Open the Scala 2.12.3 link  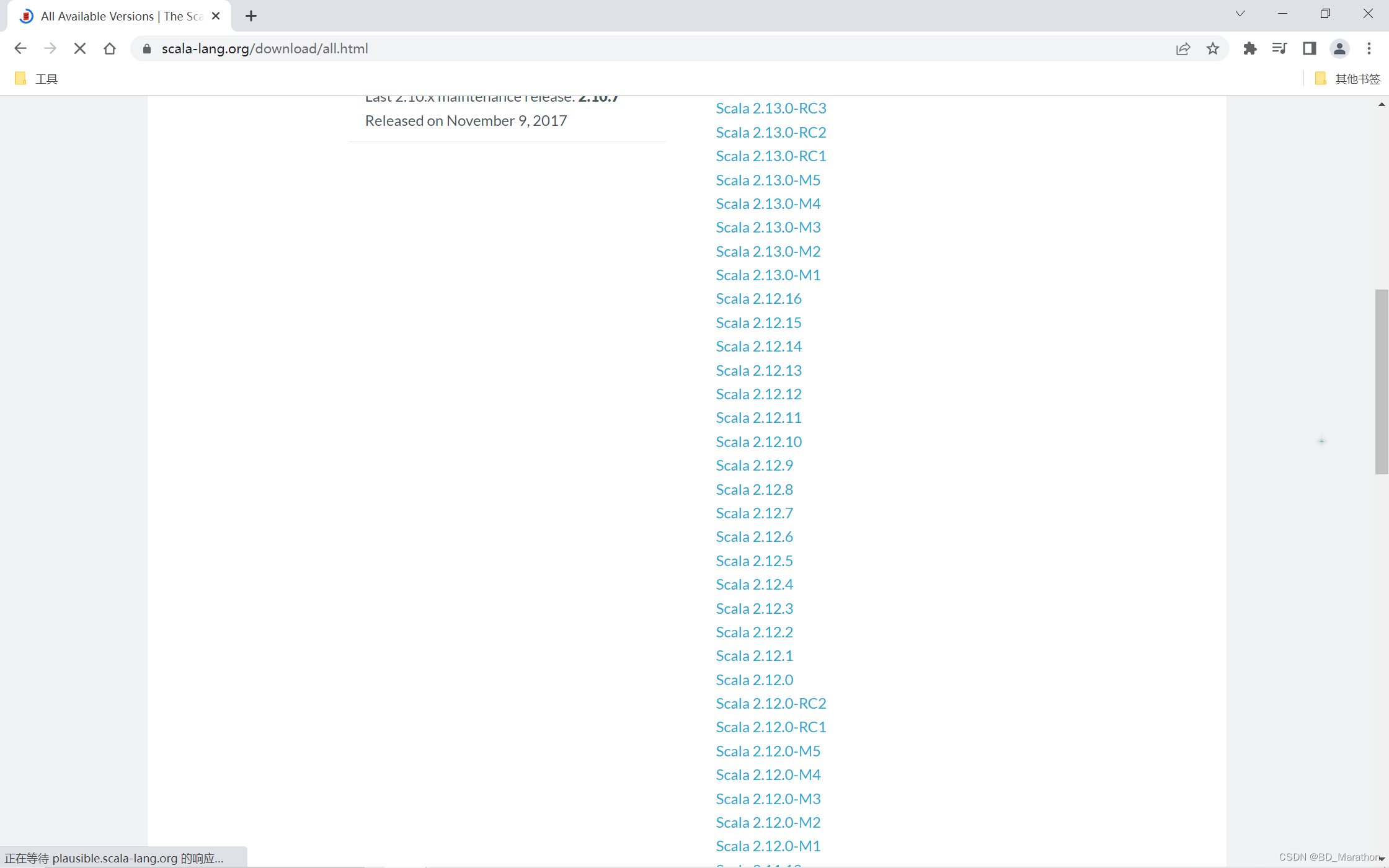coord(754,608)
